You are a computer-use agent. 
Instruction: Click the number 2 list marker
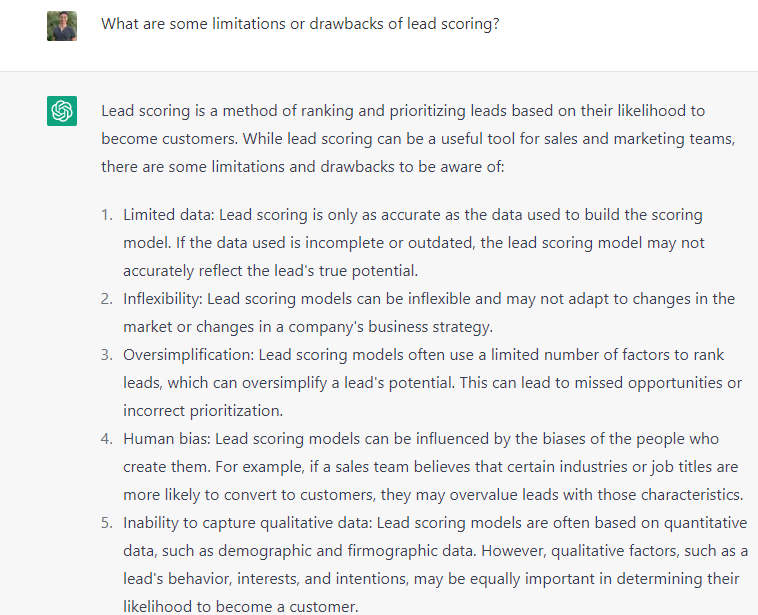pyautogui.click(x=107, y=299)
